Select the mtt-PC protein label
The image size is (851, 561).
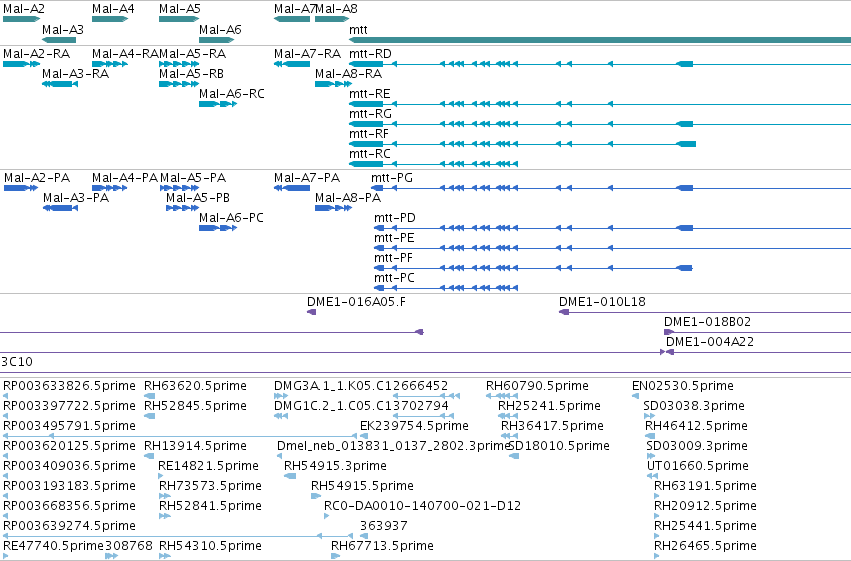394,278
